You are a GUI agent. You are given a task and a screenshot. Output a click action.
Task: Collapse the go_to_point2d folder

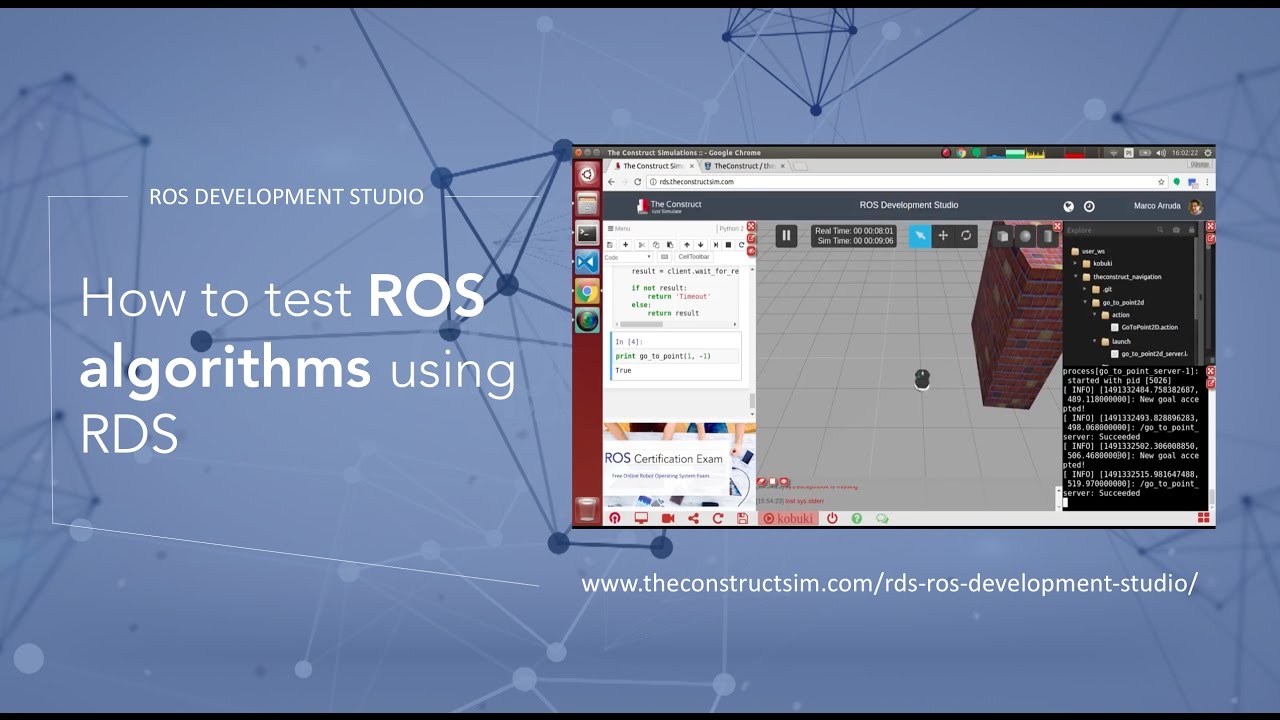pyautogui.click(x=1085, y=302)
